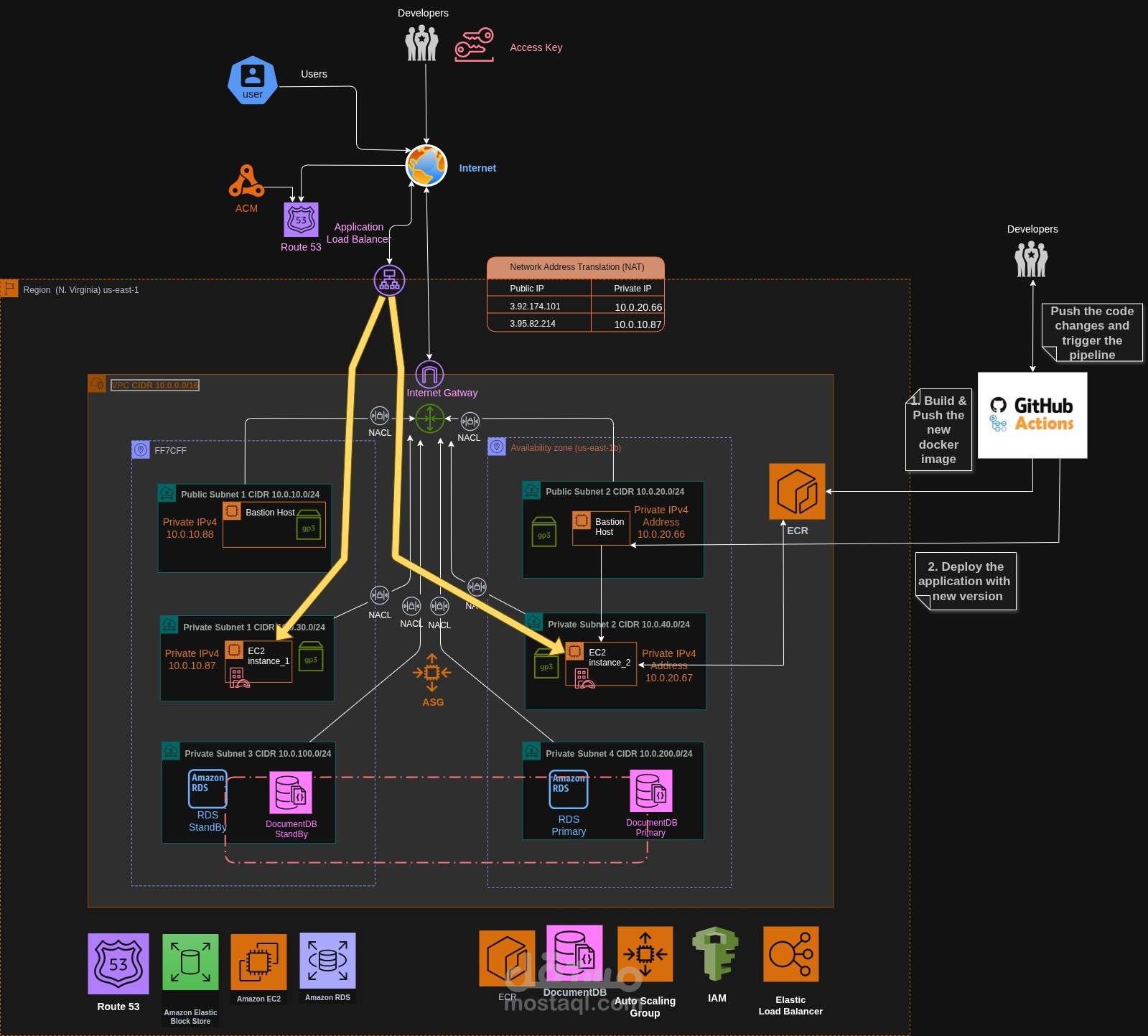Select the Push the code changes note
This screenshot has height=1036, width=1148.
coord(1091,332)
